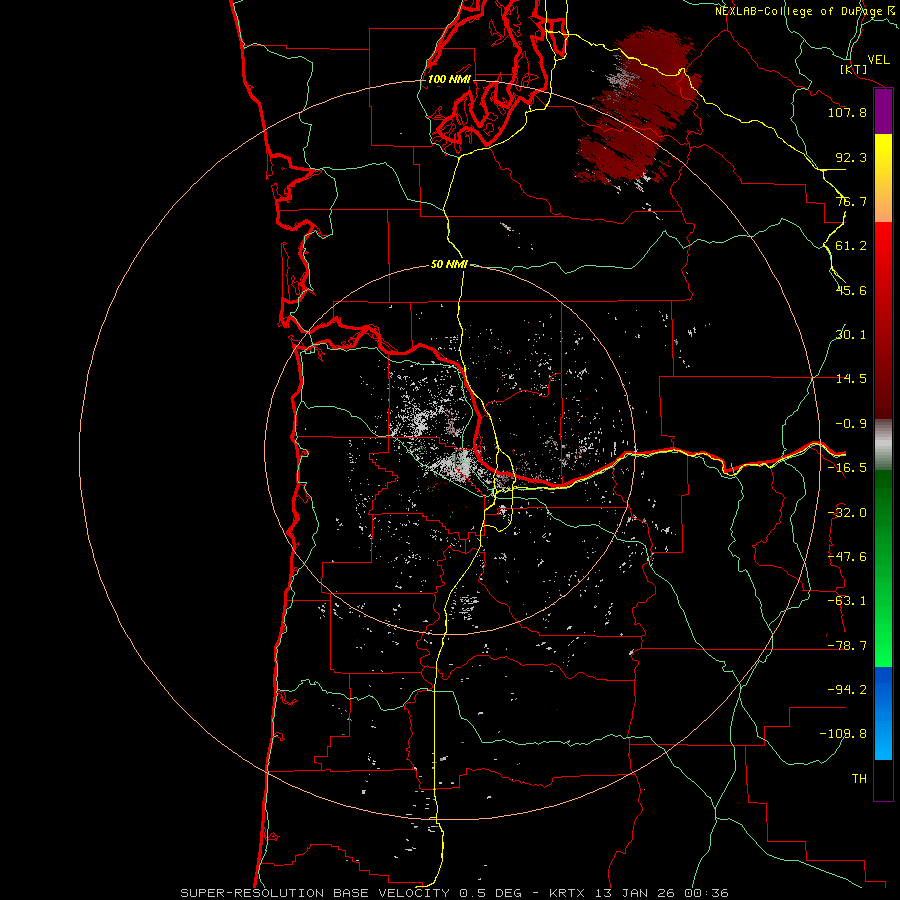Click the 100 NMI range ring label
The image size is (900, 900).
[449, 79]
